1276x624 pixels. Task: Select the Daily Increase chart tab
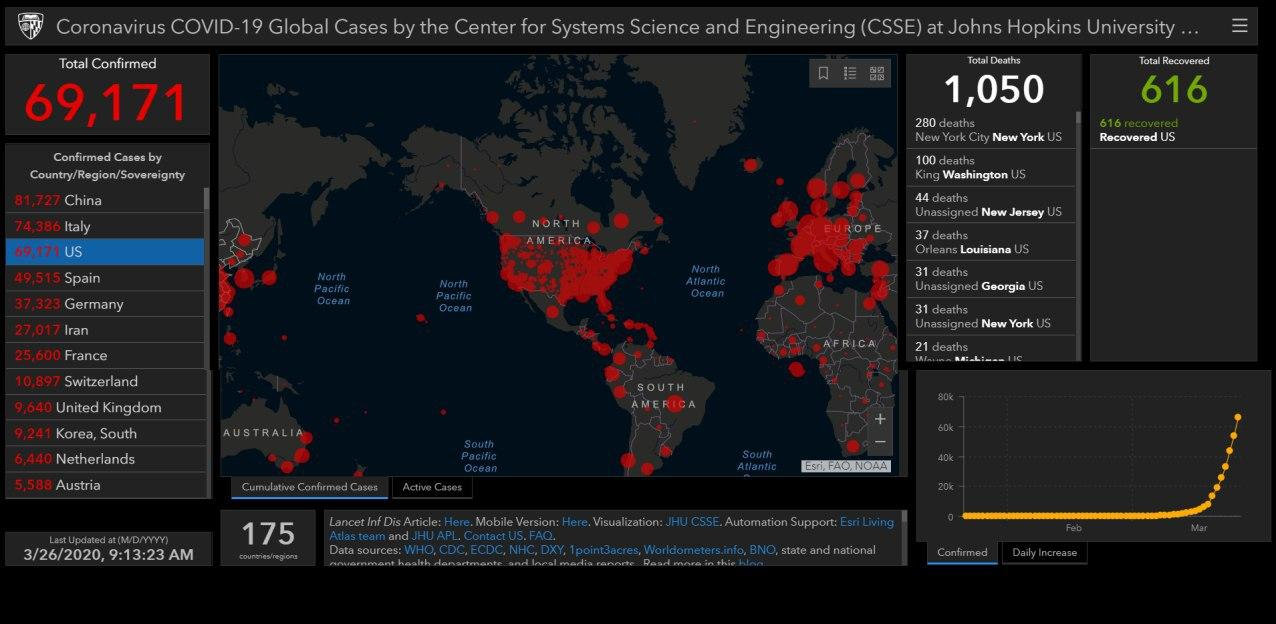pyautogui.click(x=1044, y=552)
